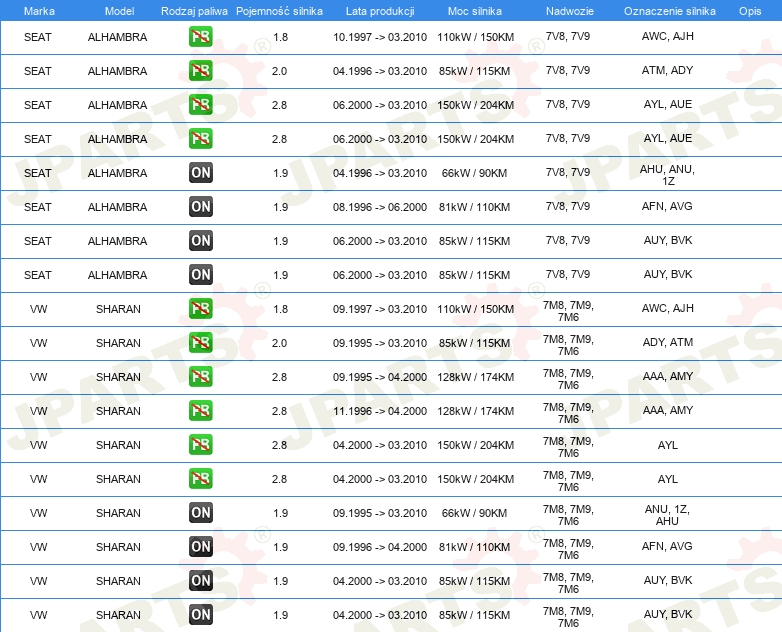Click the Opis column header

[750, 11]
